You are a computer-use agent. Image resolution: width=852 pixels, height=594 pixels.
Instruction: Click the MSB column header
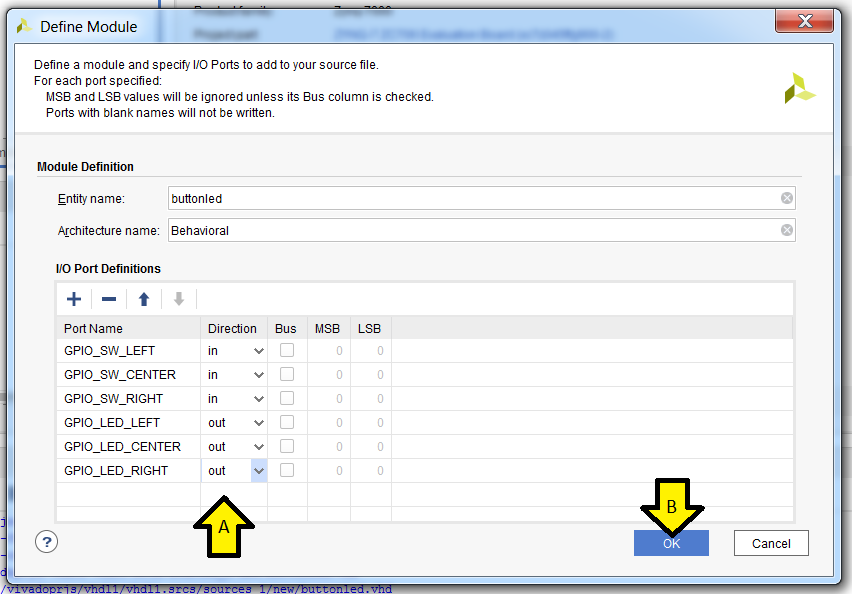[329, 328]
